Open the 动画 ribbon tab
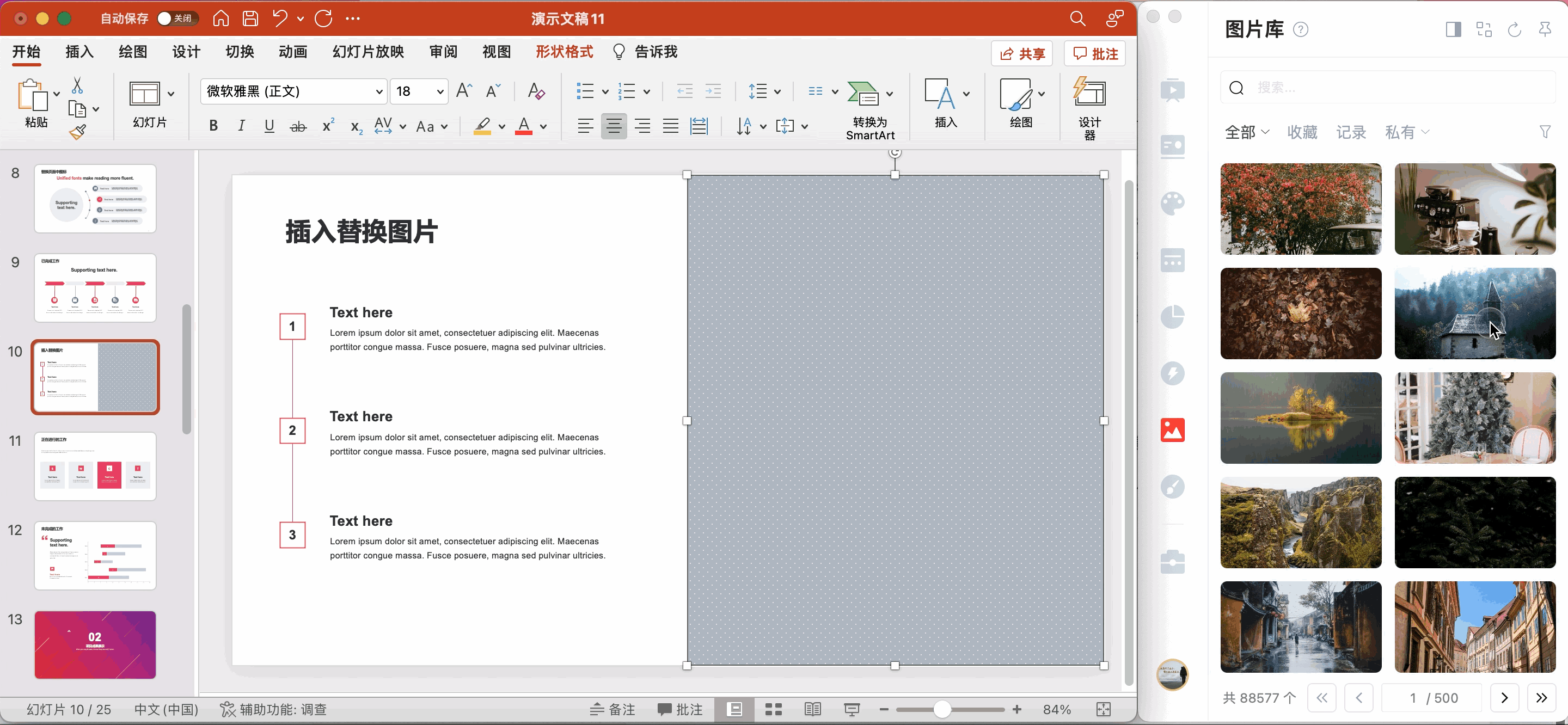The width and height of the screenshot is (1568, 725). click(293, 52)
